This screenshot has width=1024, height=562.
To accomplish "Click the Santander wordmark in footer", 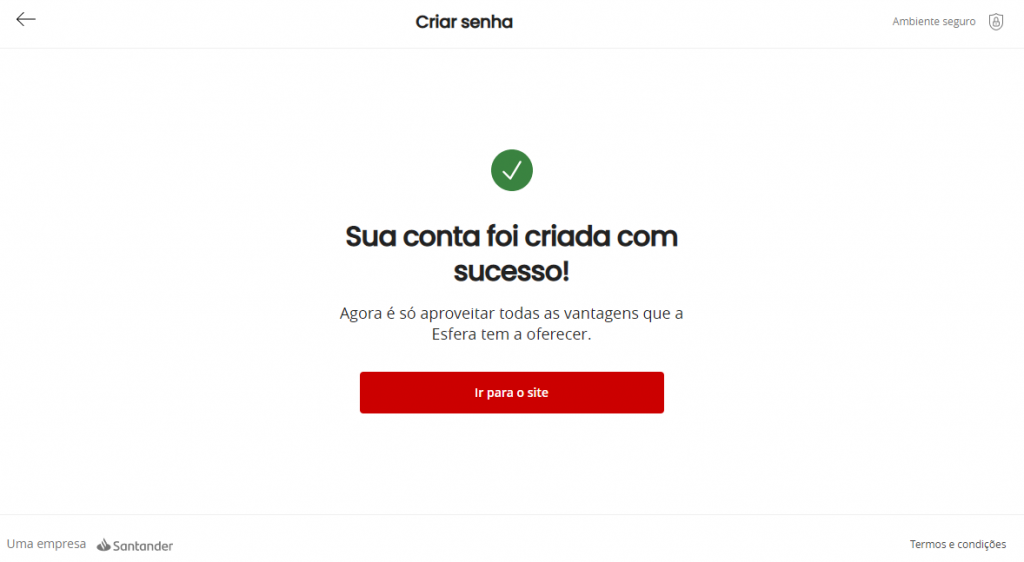I will [142, 546].
